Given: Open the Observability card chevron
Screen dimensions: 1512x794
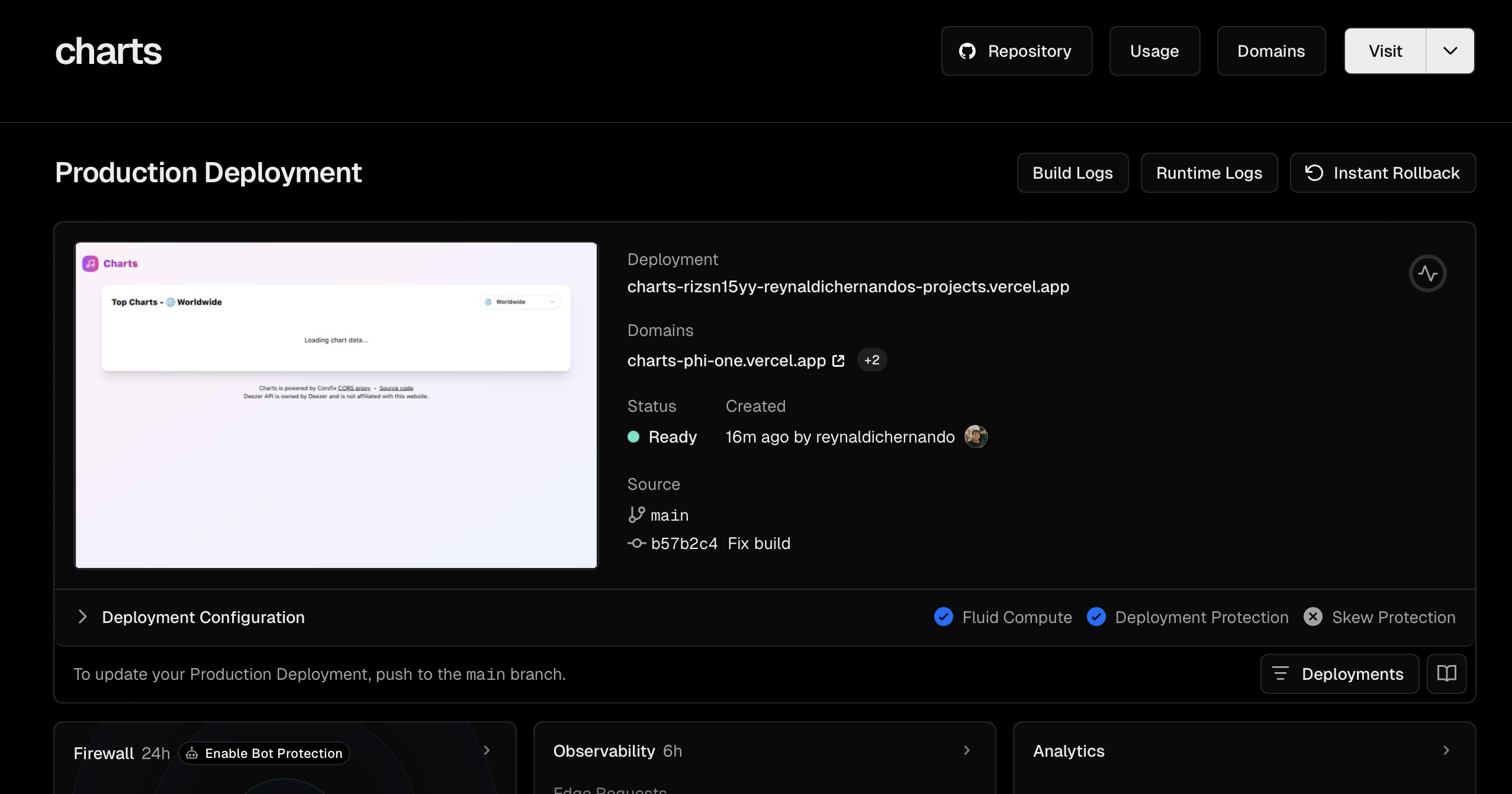Looking at the screenshot, I should (967, 751).
